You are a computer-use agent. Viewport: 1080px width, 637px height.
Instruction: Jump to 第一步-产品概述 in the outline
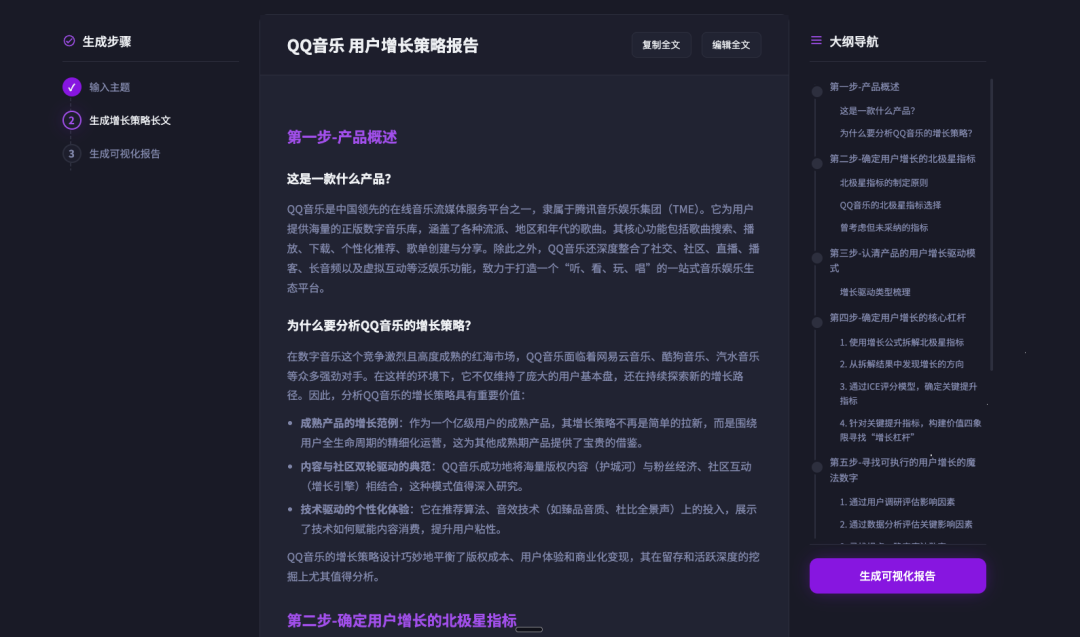coord(864,87)
